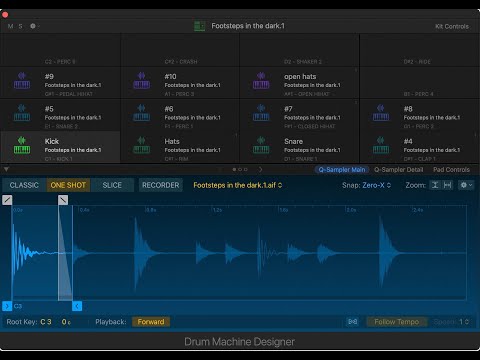The image size is (480, 360).
Task: Open the Q-Sampler Main tab
Action: tap(342, 170)
